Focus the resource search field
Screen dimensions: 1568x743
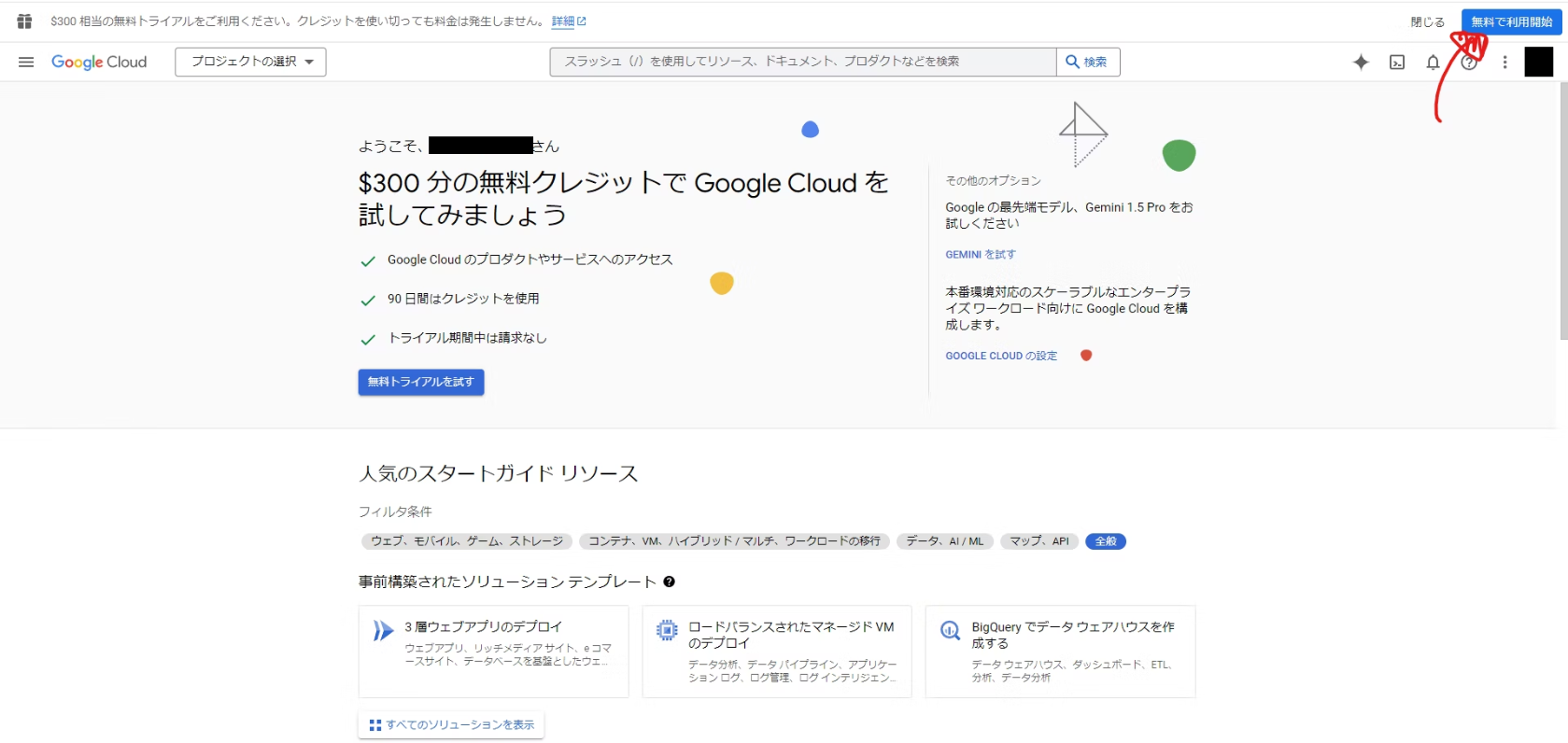pyautogui.click(x=803, y=62)
